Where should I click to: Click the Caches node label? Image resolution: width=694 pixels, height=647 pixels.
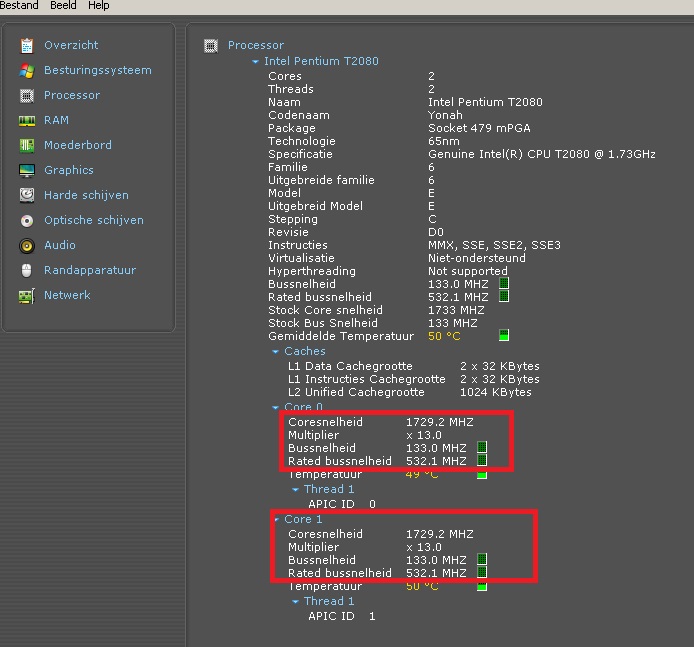coord(305,351)
